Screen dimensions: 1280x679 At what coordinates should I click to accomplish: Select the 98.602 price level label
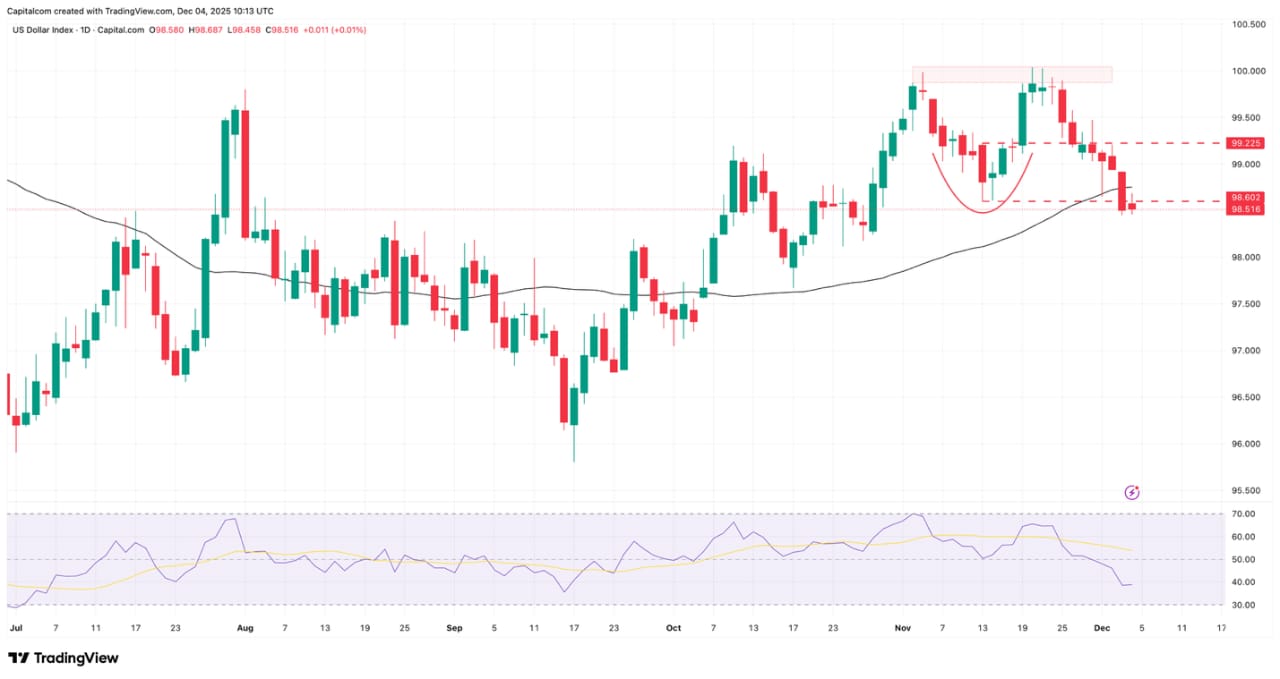1246,198
